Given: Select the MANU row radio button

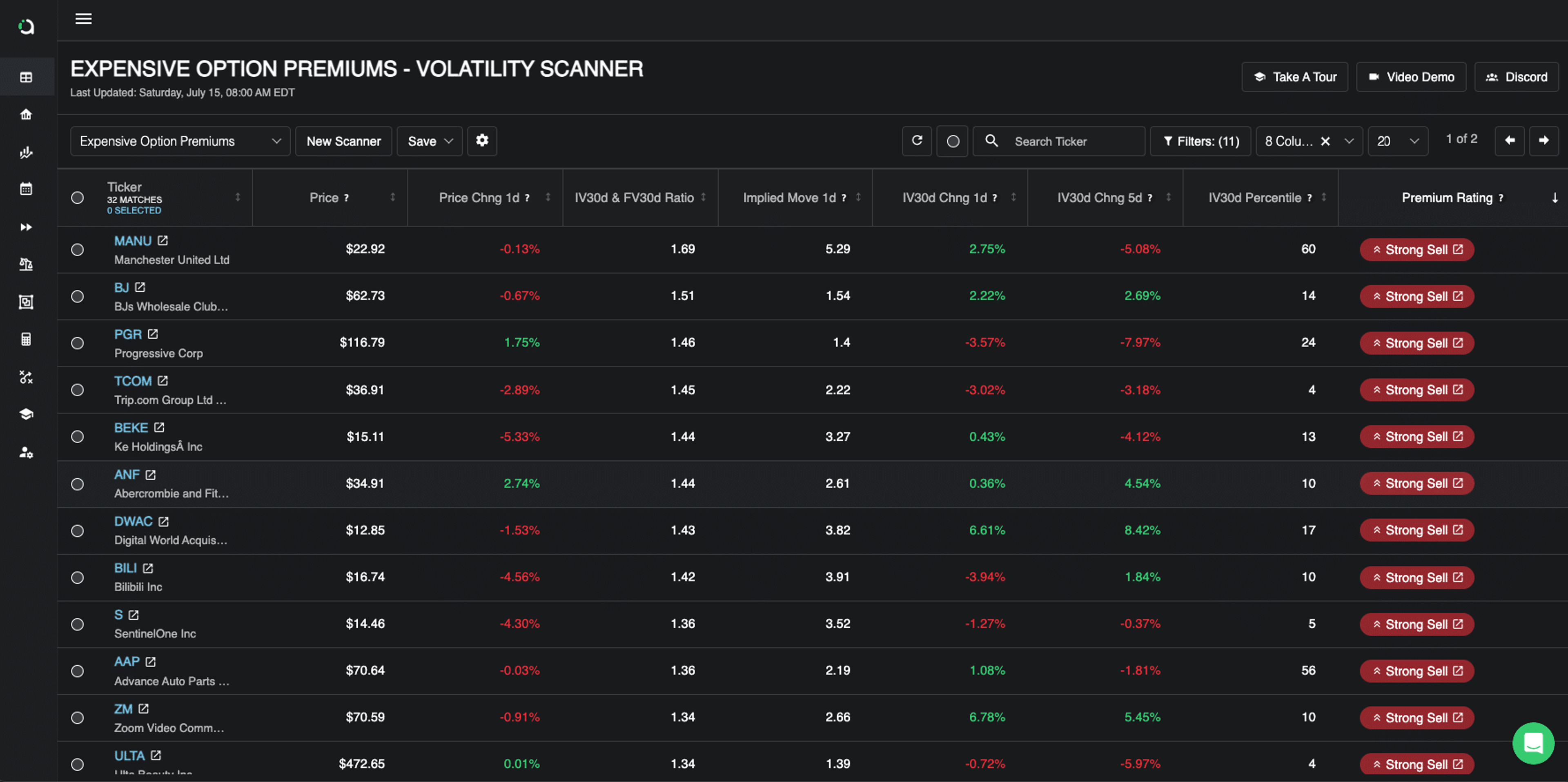Looking at the screenshot, I should click(77, 249).
